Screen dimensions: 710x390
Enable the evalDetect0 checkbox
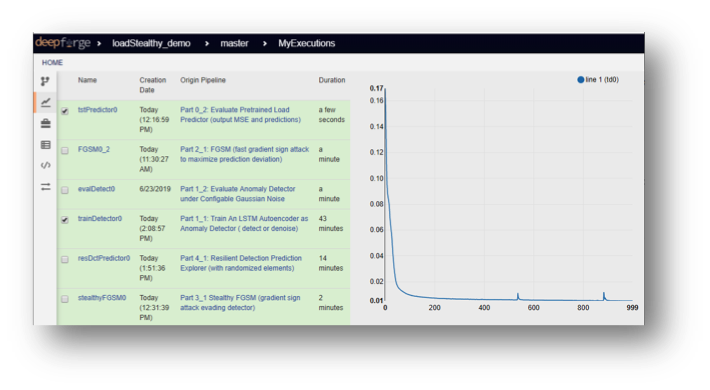[x=65, y=190]
